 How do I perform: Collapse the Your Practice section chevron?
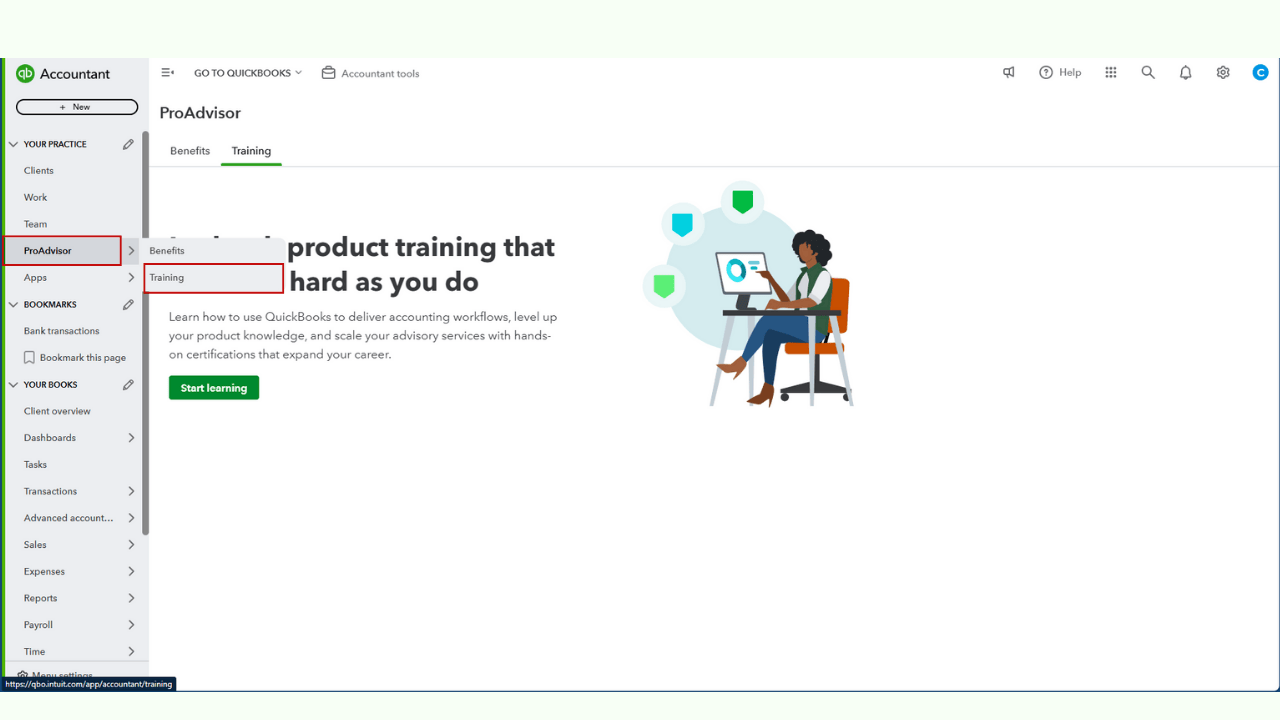(14, 144)
